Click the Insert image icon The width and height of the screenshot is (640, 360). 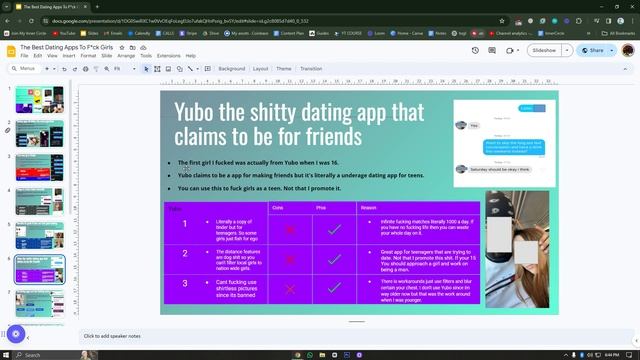tap(168, 69)
